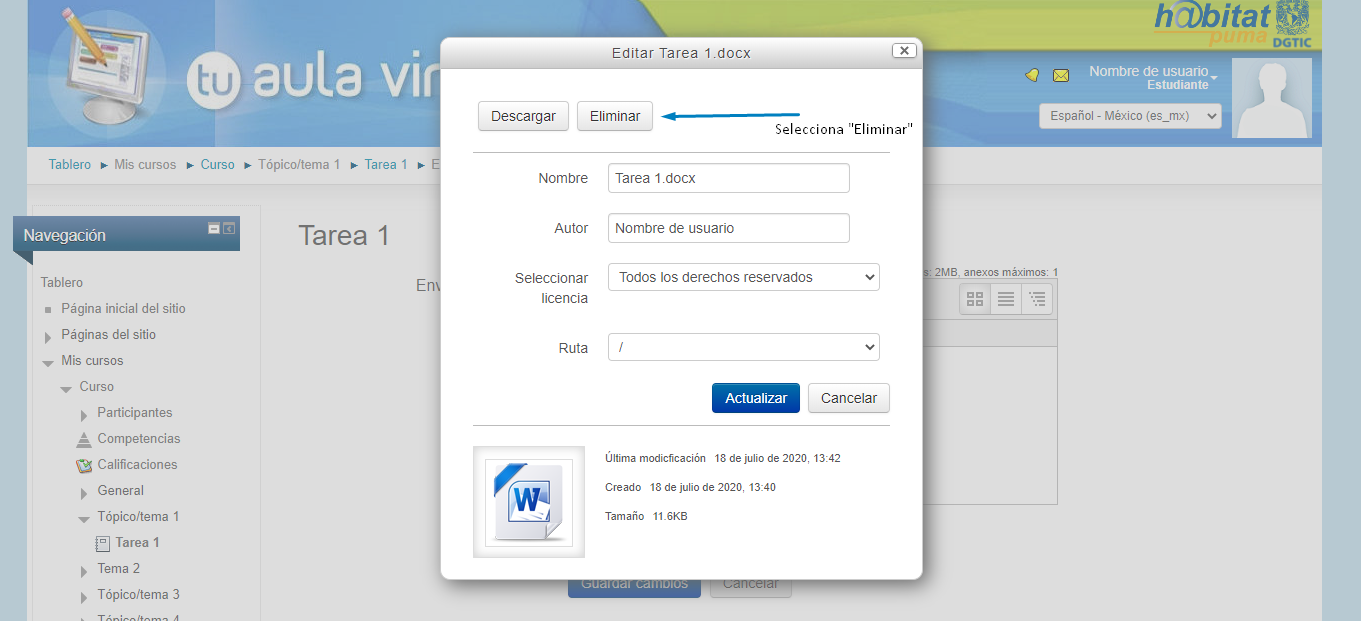Screen dimensions: 1361x621
Task: Open the Nombre de usuario account menu
Action: 1153,72
